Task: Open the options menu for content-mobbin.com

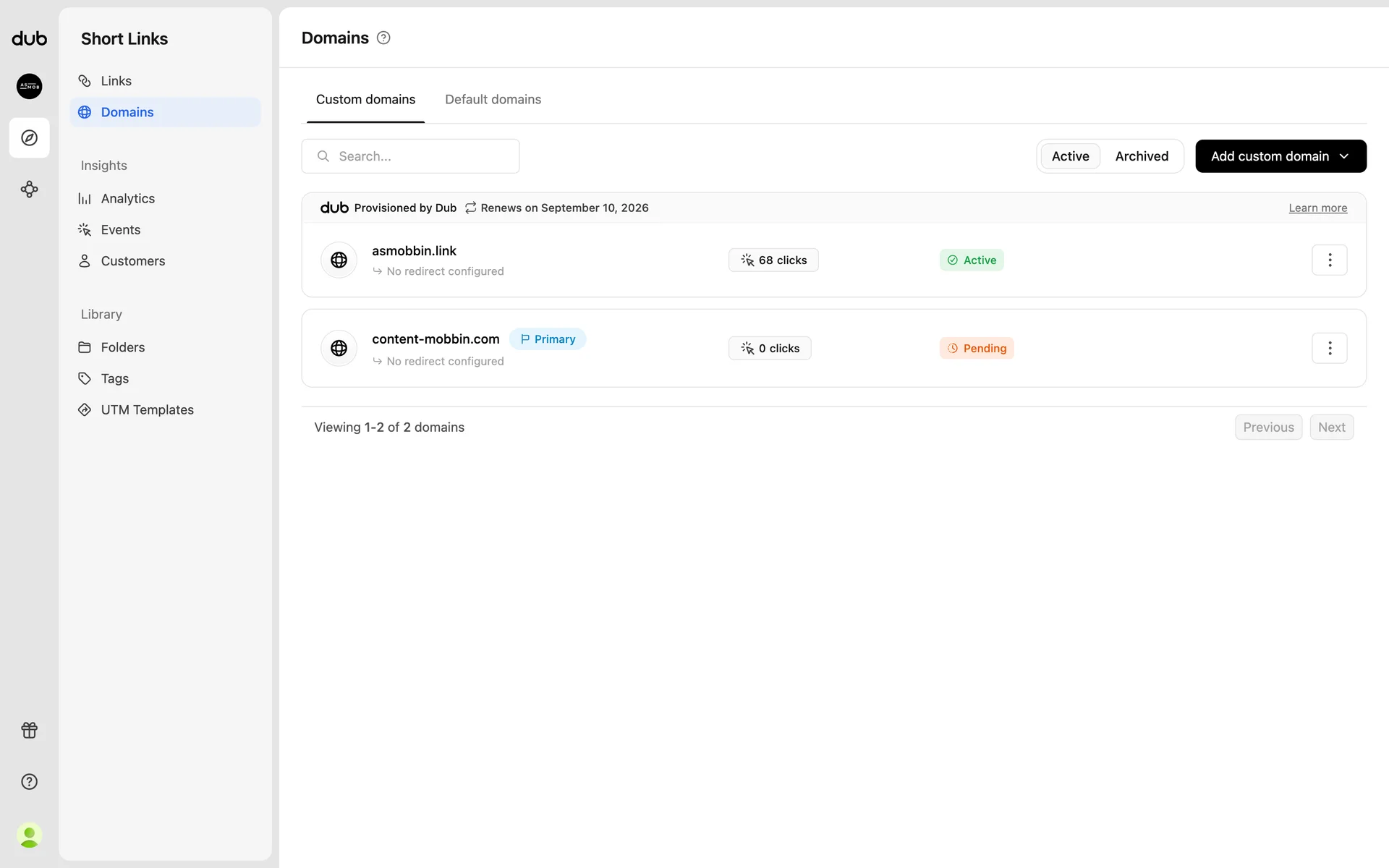Action: point(1329,348)
